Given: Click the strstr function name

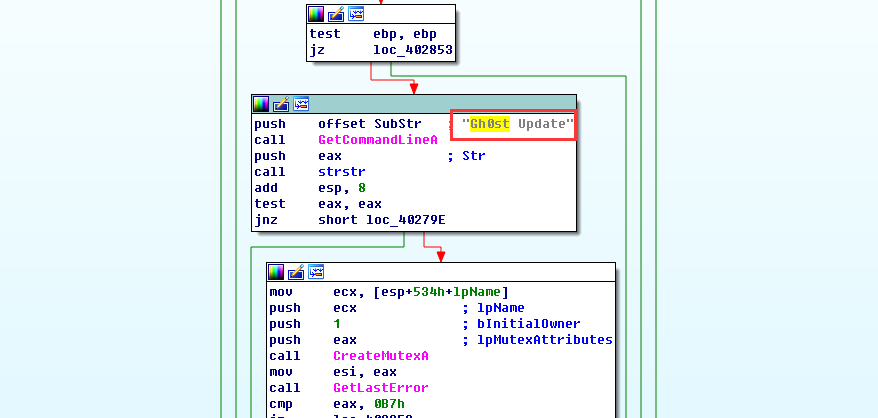Looking at the screenshot, I should [342, 171].
